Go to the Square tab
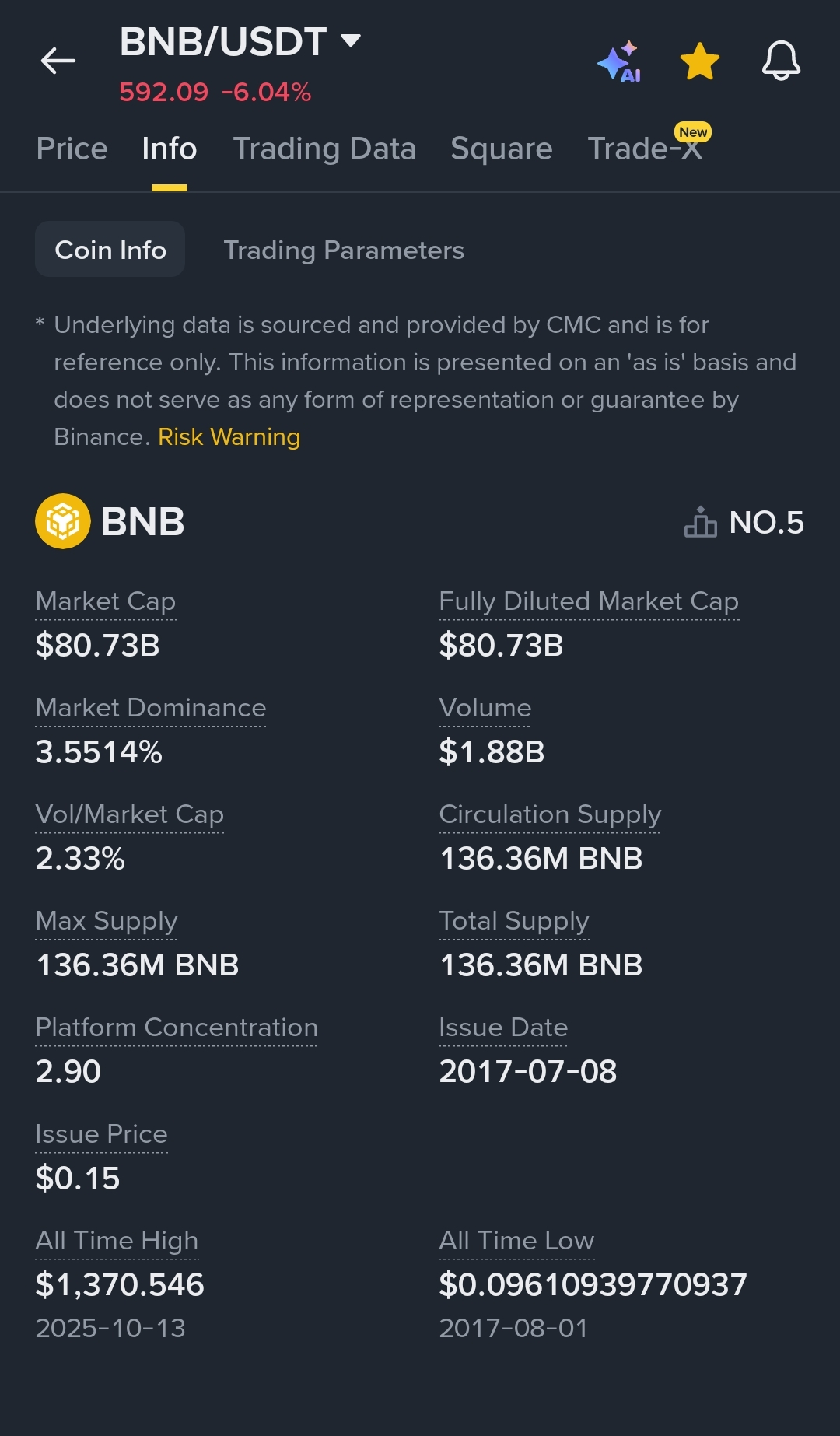Image resolution: width=840 pixels, height=1436 pixels. [x=501, y=149]
